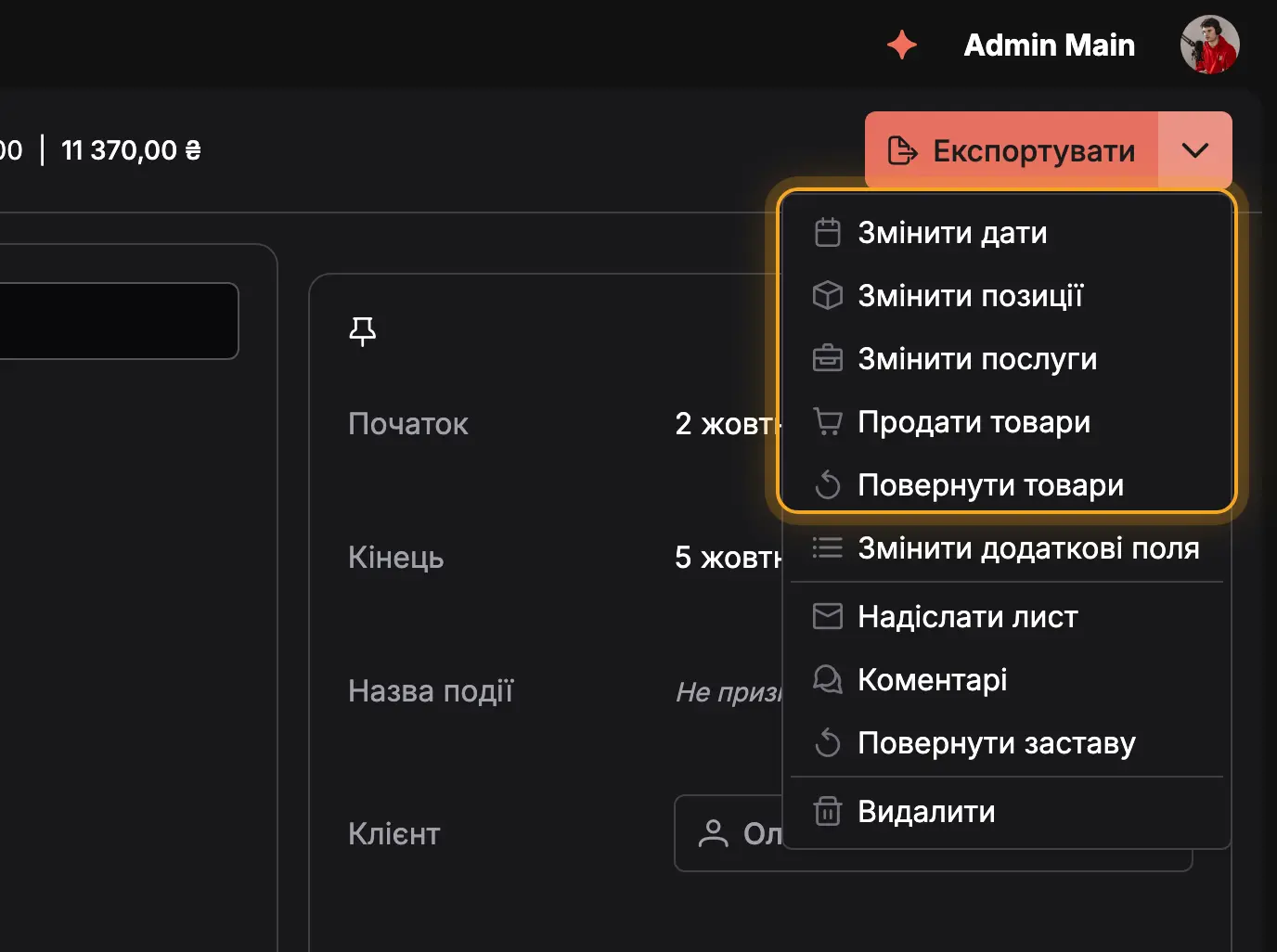Click the orange sparkle icon in header
1277x952 pixels.
(901, 45)
